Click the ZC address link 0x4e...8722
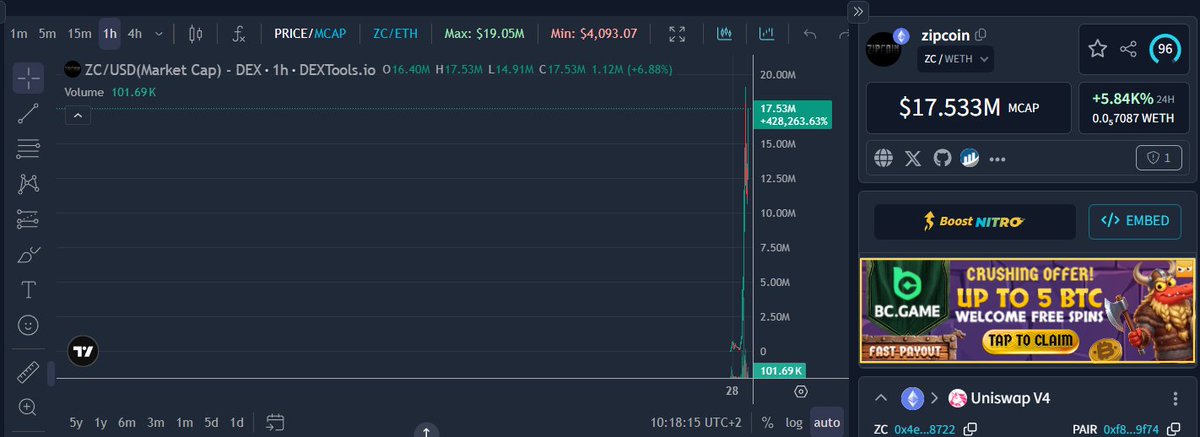This screenshot has height=437, width=1200. pos(925,429)
